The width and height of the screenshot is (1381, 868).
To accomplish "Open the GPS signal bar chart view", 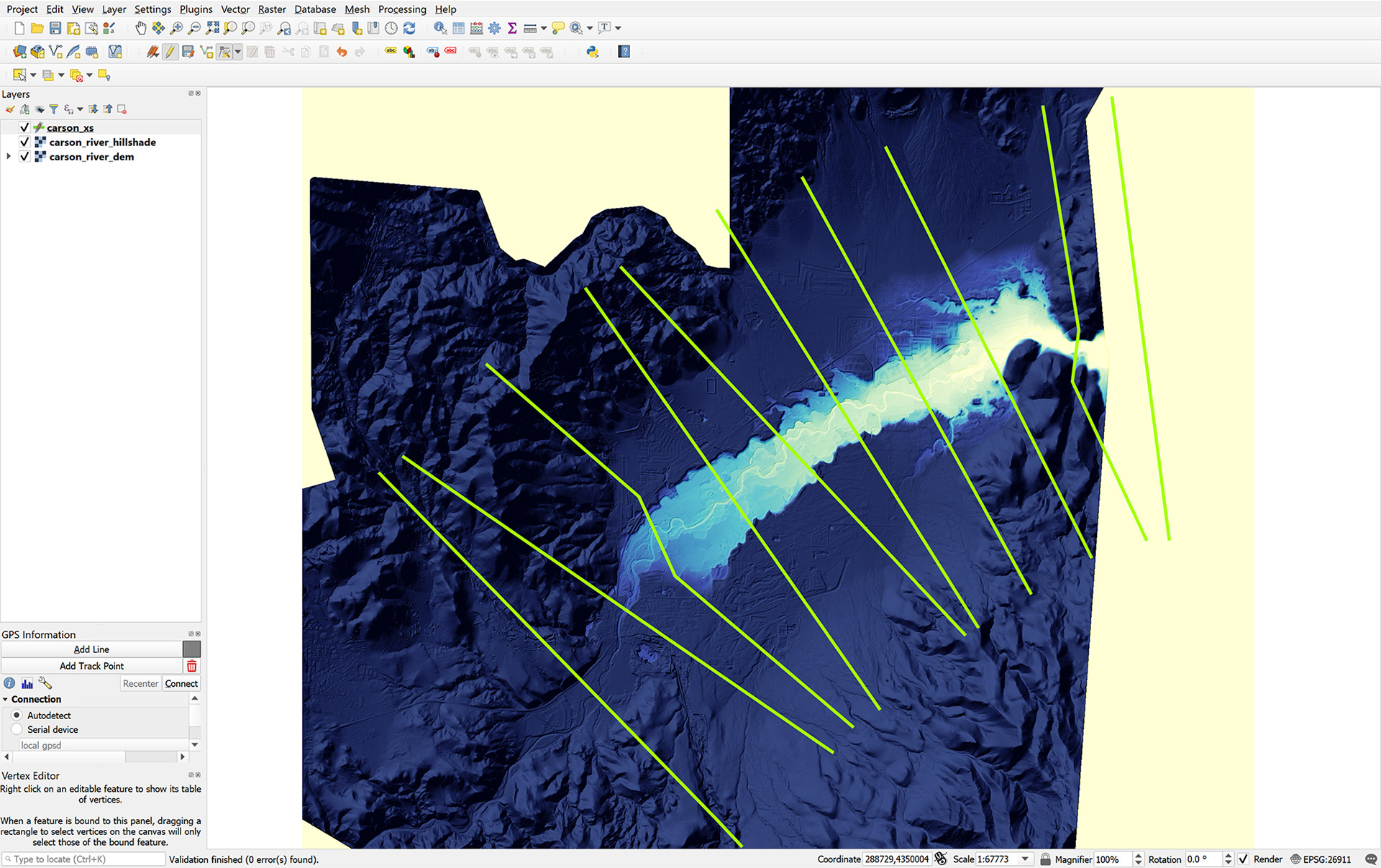I will pos(27,683).
